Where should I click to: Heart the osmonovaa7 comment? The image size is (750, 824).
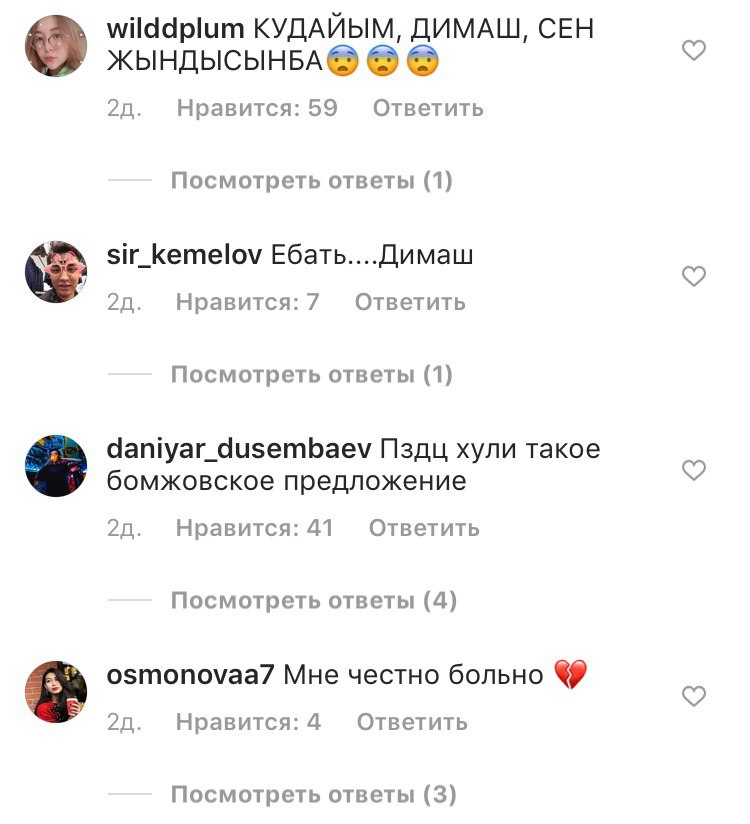(694, 696)
